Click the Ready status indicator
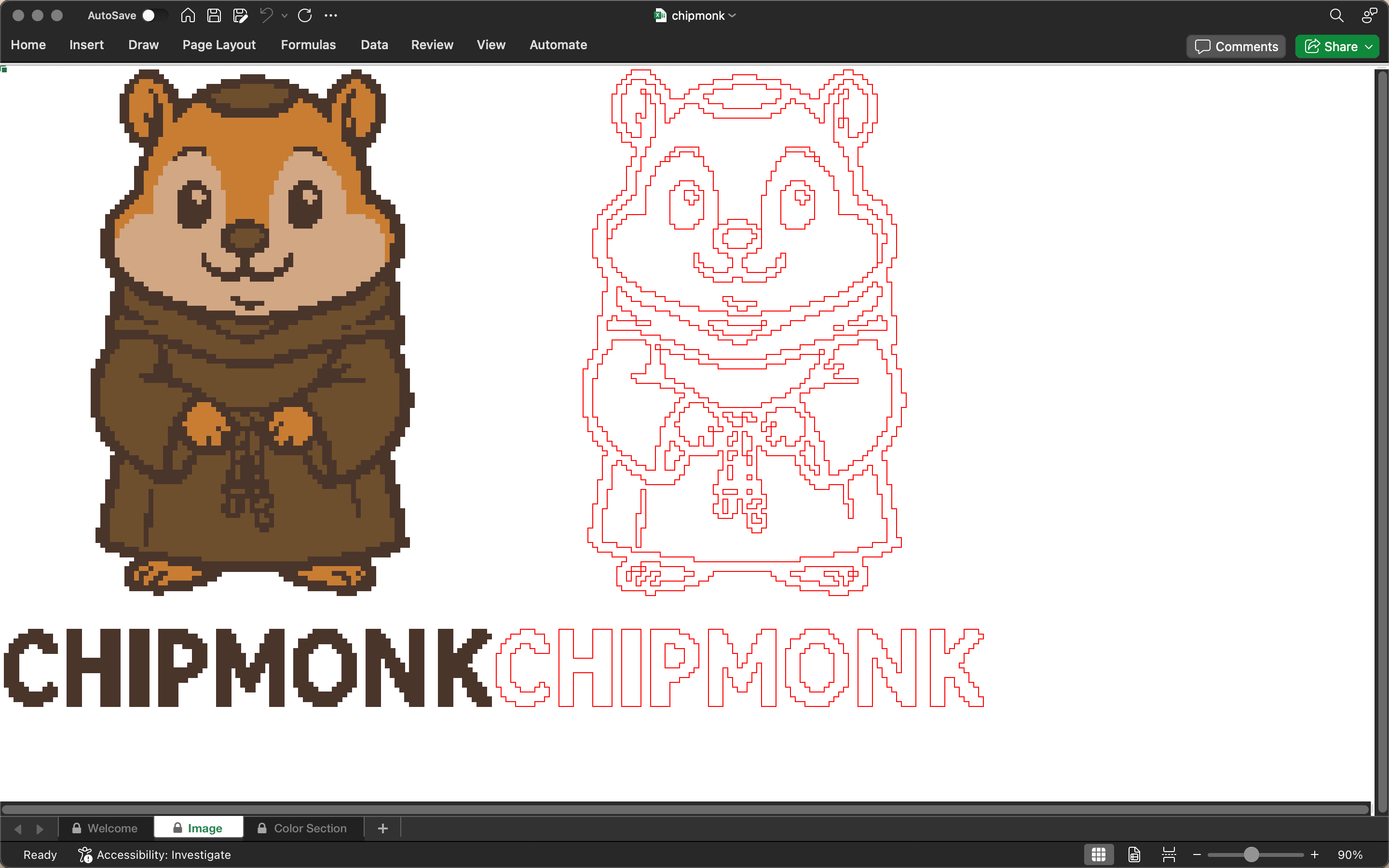The image size is (1389, 868). (40, 855)
